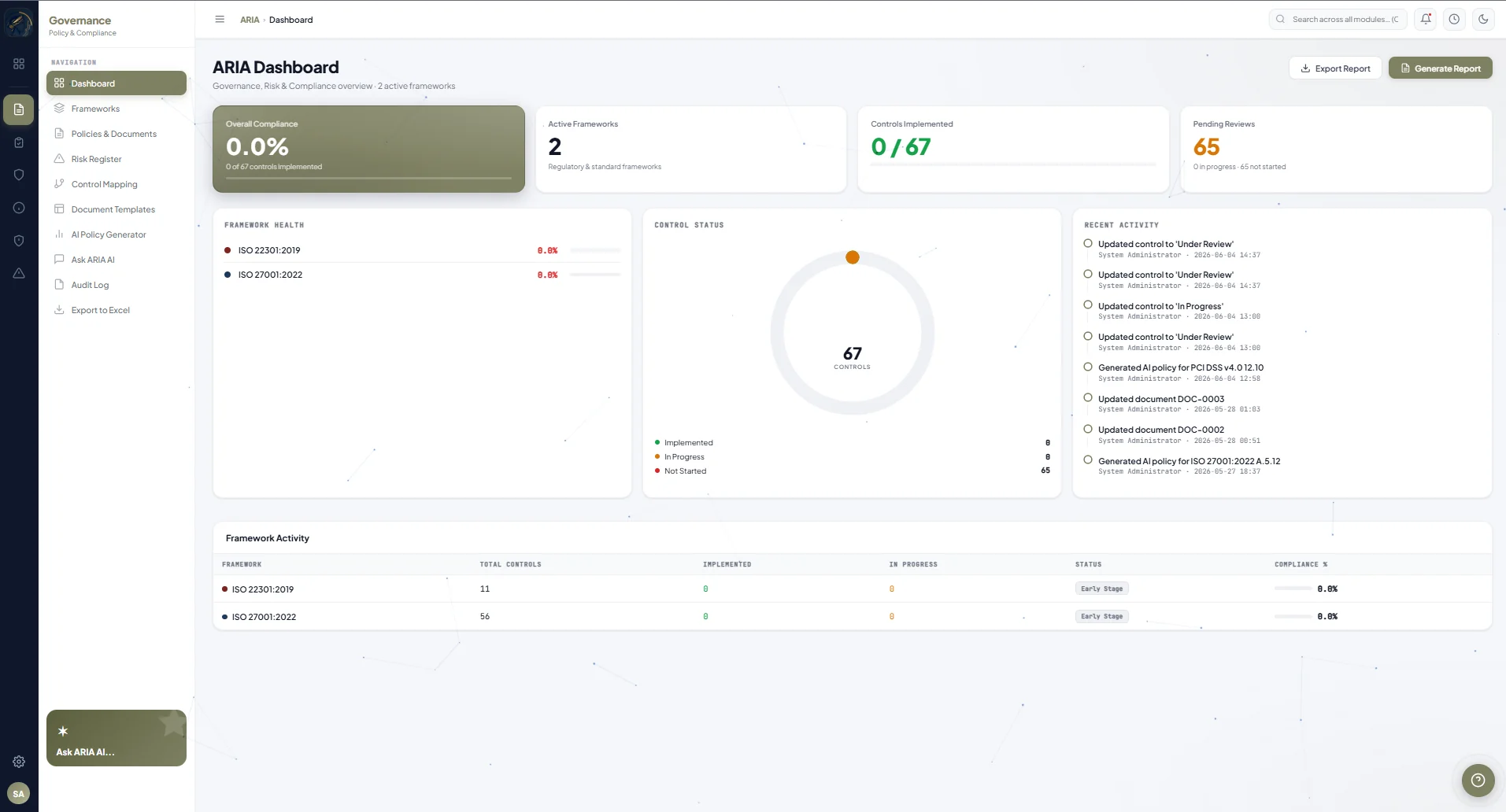Open activity Updated document DOC-0003
1506x812 pixels.
coord(1161,399)
